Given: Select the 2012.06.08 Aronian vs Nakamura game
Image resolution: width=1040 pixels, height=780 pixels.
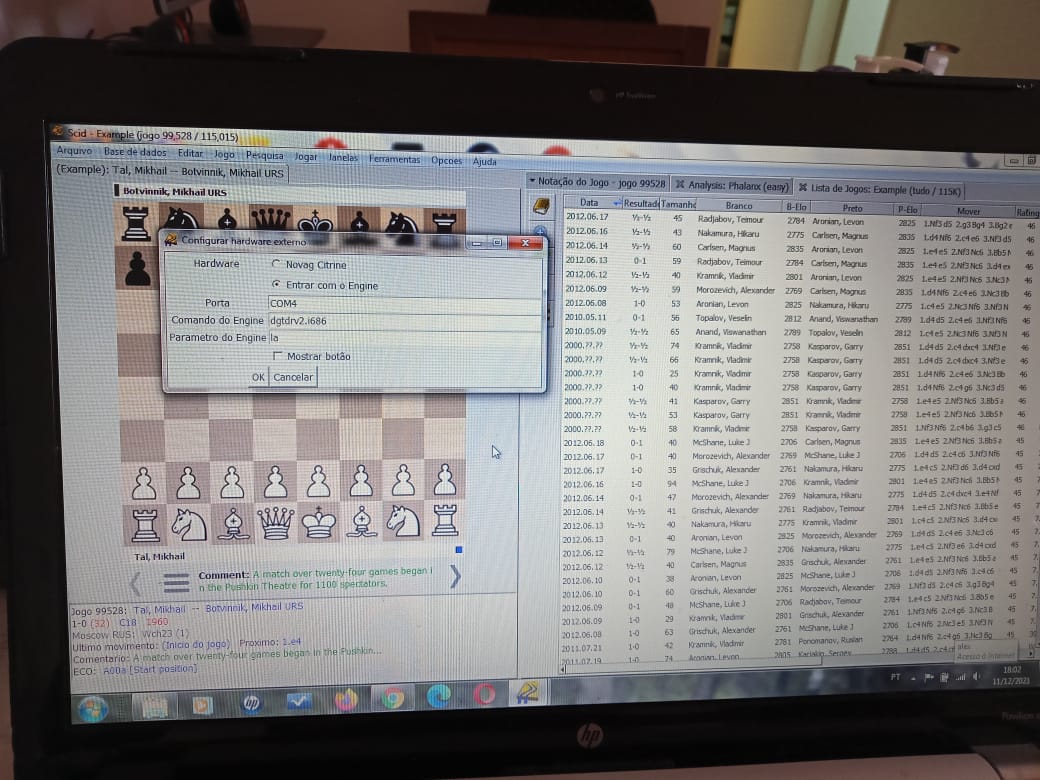Looking at the screenshot, I should 799,304.
